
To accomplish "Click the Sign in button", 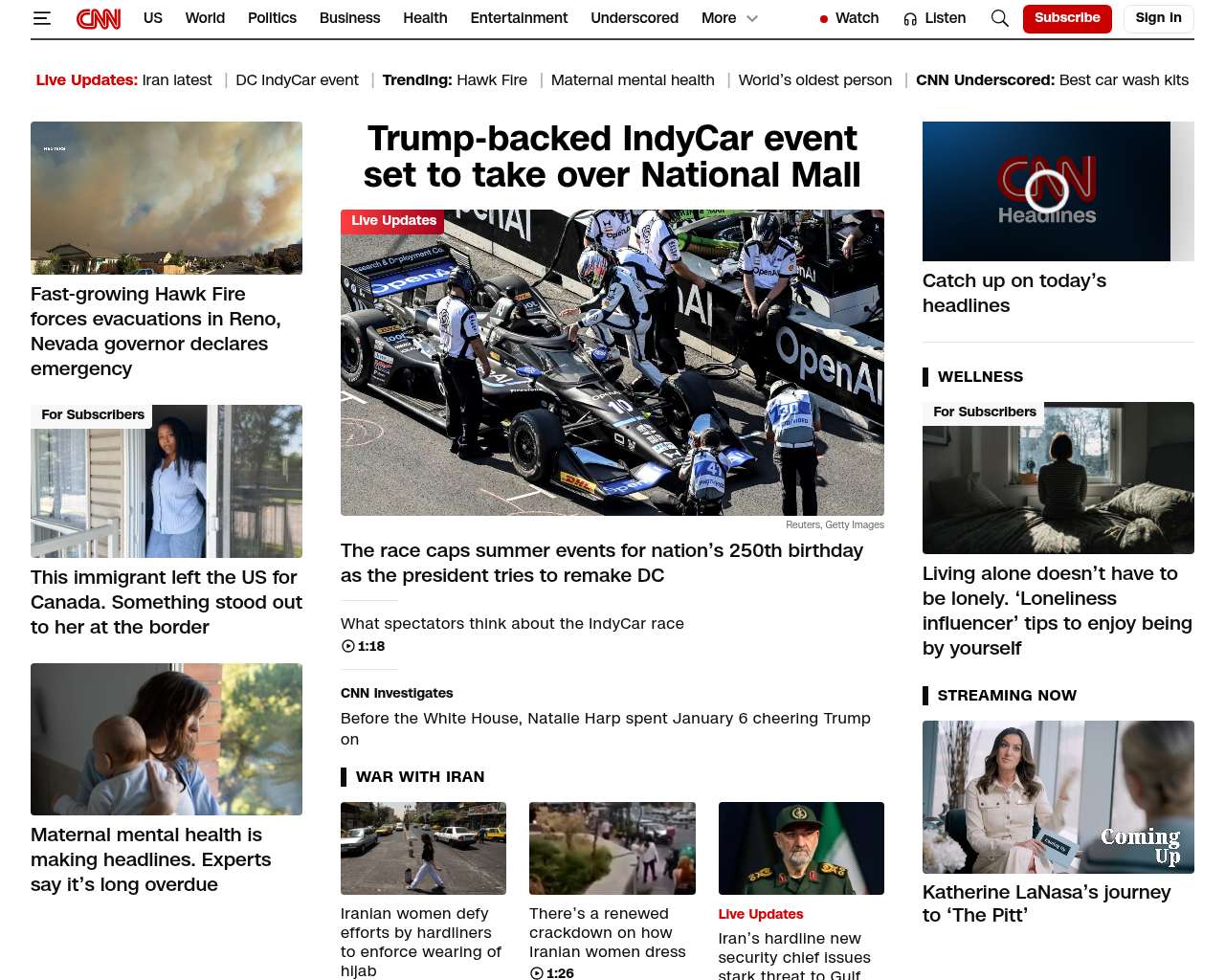I will pyautogui.click(x=1158, y=18).
